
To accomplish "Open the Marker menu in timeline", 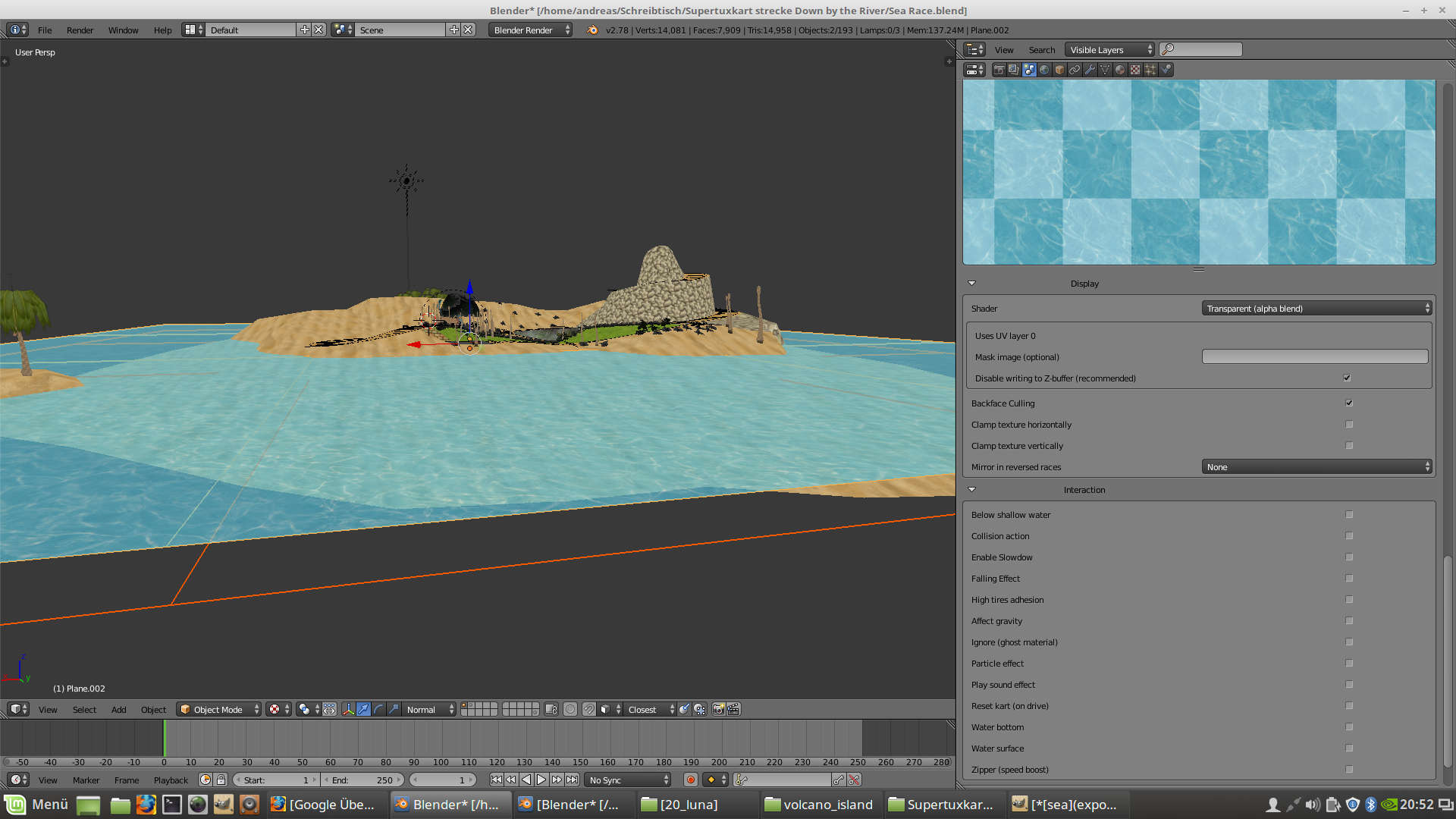I will (86, 780).
